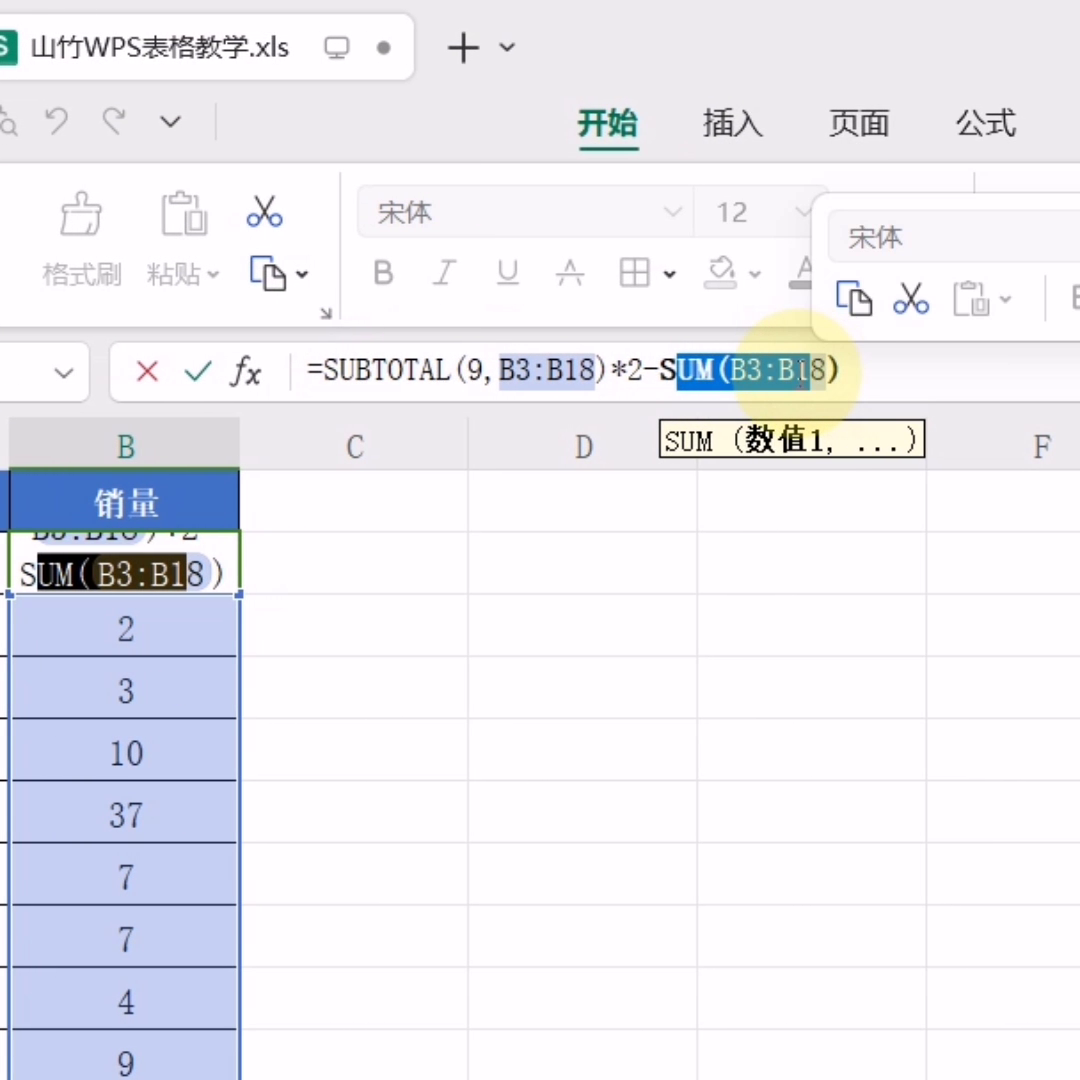Screen dimensions: 1080x1080
Task: Click the Paste clipboard icon
Action: (183, 214)
